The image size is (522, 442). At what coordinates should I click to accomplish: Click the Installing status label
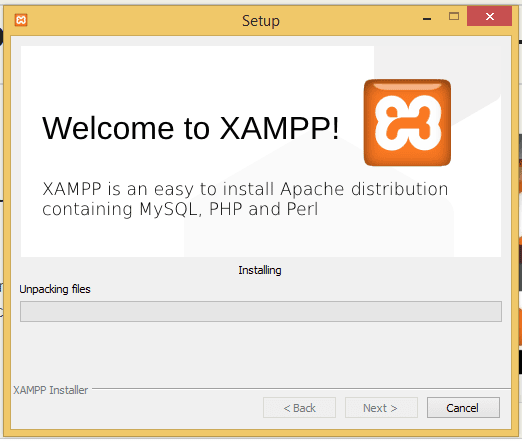pyautogui.click(x=260, y=270)
